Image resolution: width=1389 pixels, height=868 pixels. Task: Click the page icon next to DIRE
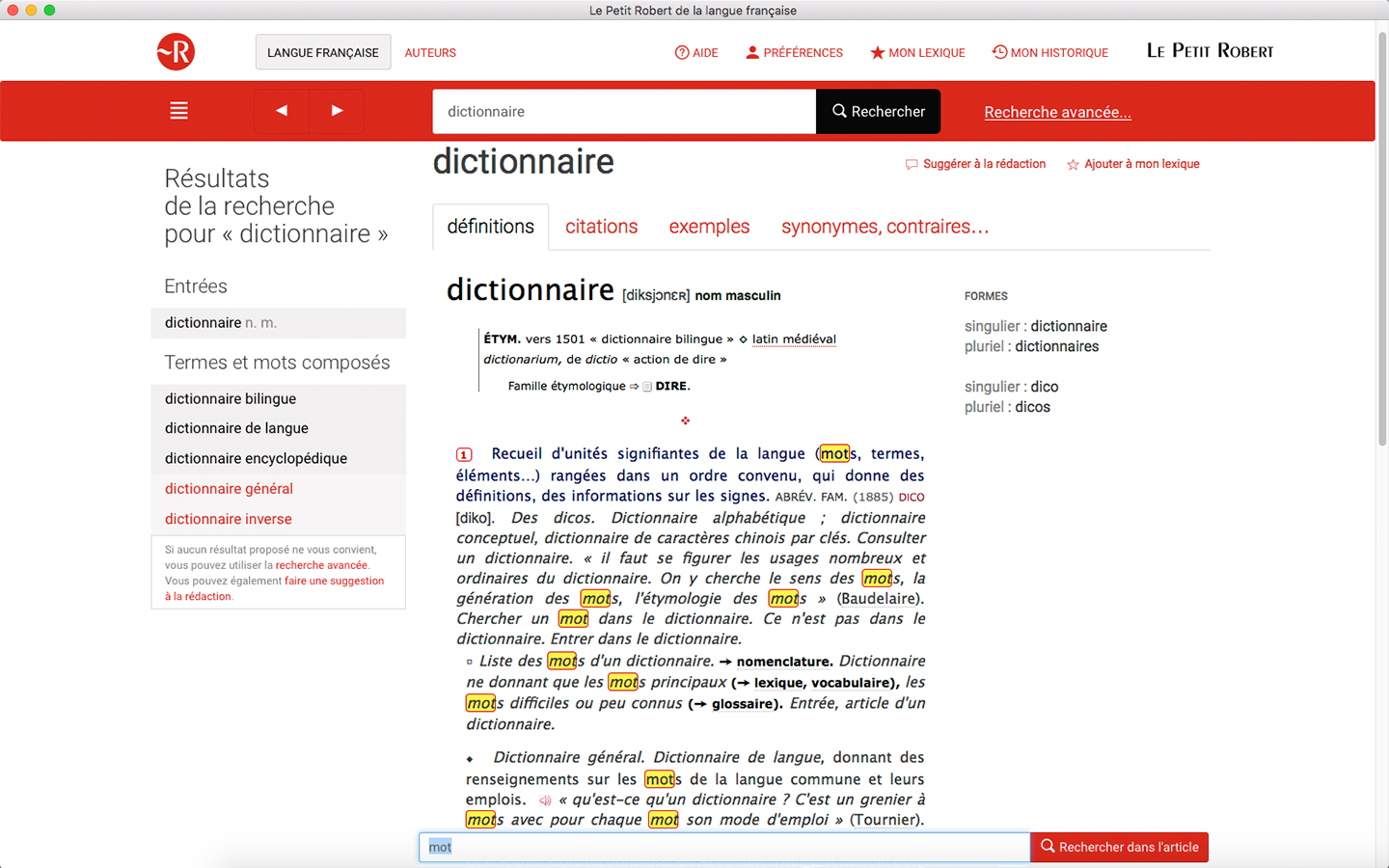pos(647,387)
